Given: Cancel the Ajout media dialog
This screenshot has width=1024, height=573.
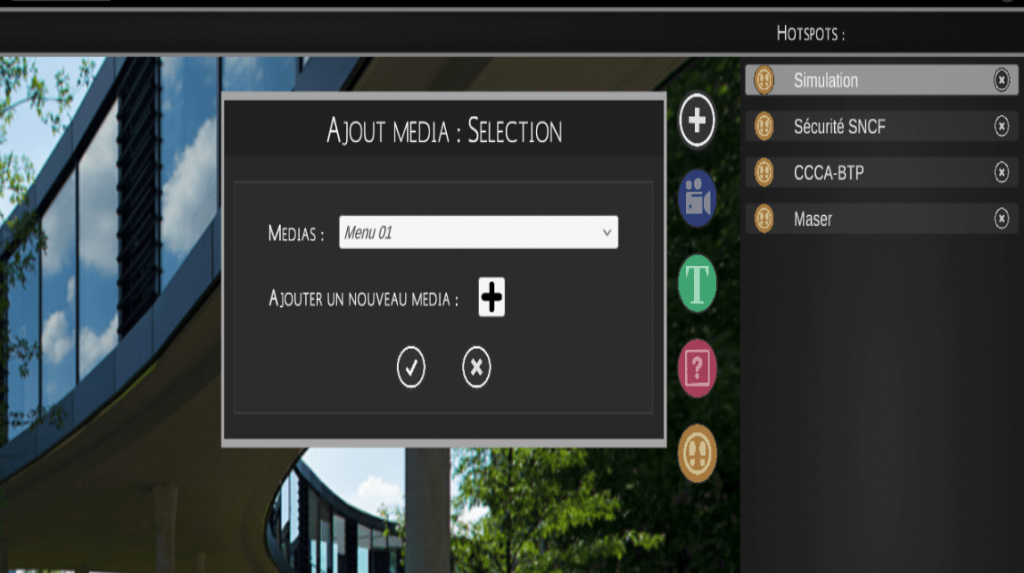Looking at the screenshot, I should coord(476,367).
